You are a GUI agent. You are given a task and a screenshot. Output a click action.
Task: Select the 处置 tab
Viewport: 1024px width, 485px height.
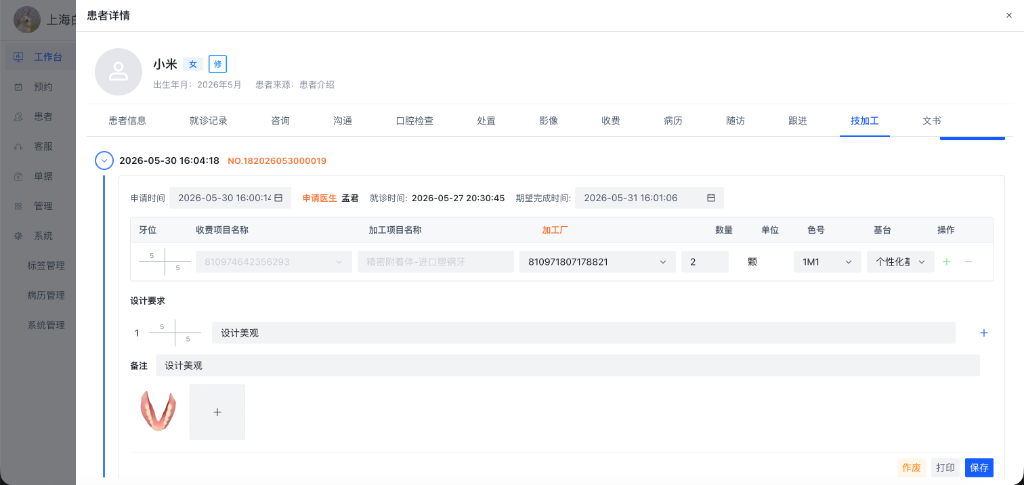(x=486, y=121)
